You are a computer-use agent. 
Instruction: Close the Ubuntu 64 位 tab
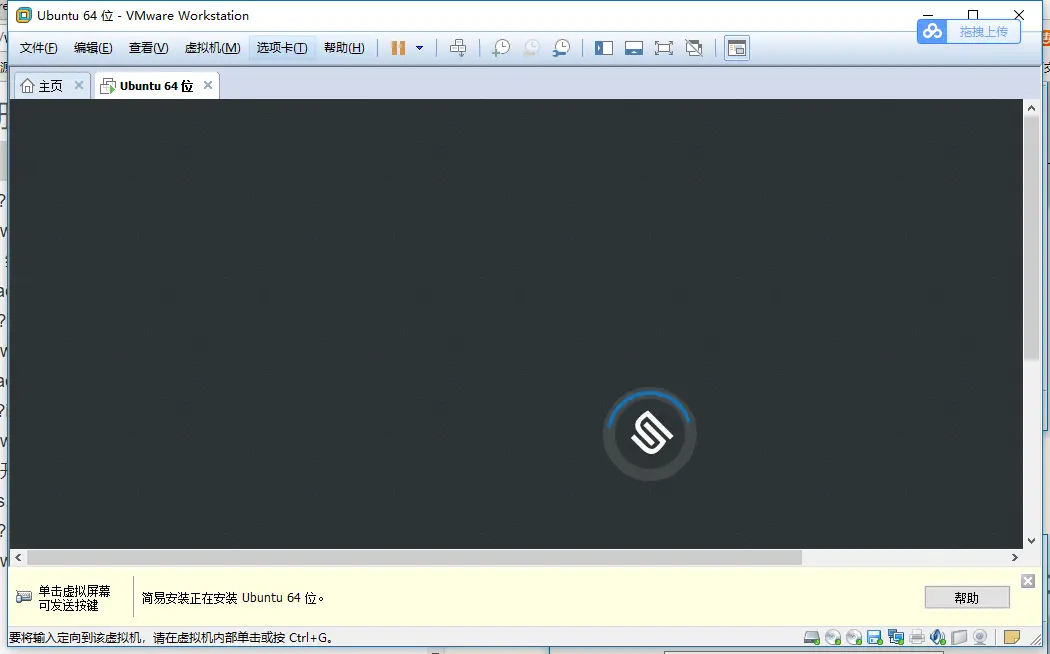(208, 85)
